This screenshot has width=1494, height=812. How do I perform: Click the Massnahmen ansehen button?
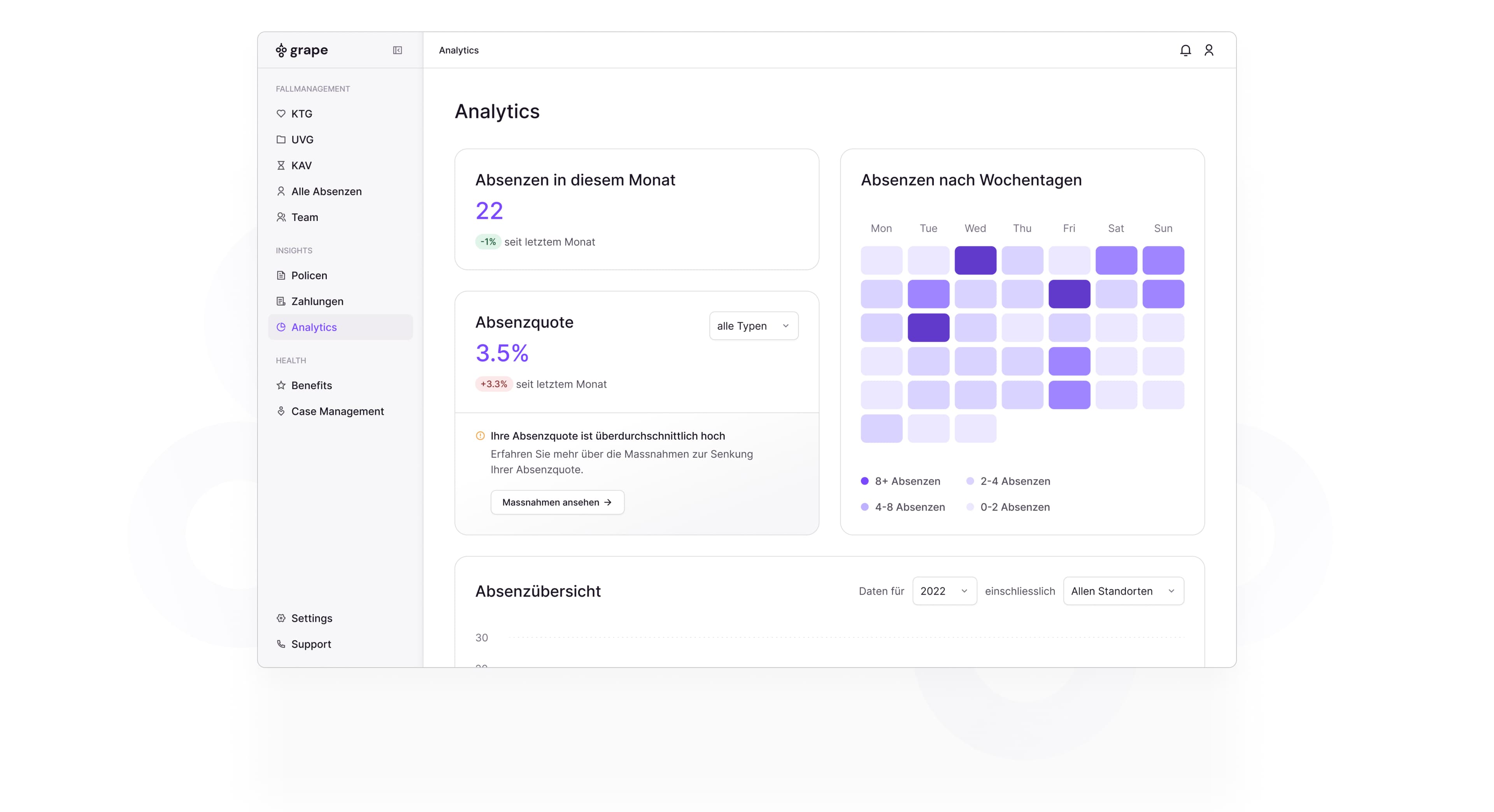point(557,502)
